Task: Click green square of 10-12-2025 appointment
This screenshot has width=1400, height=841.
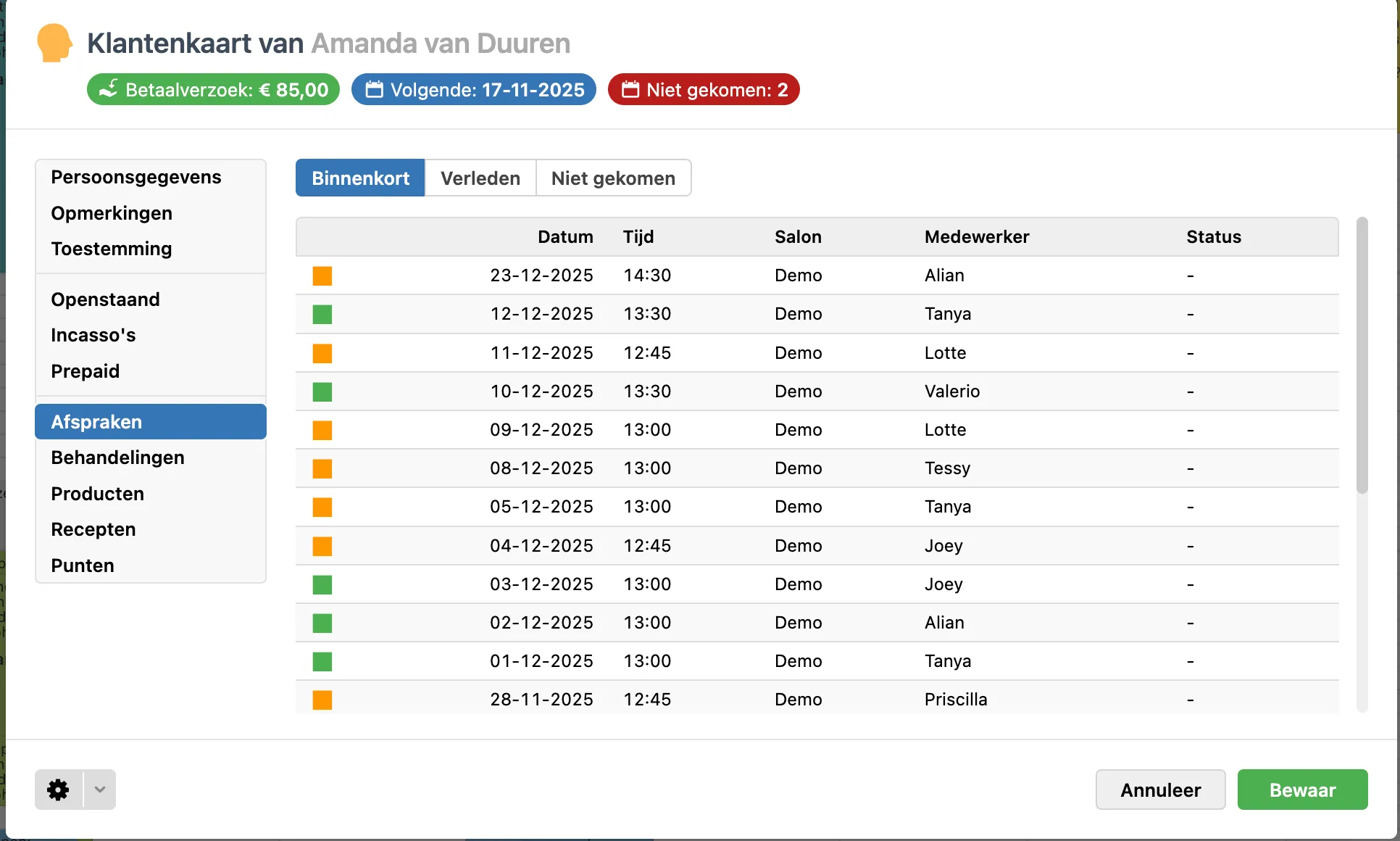Action: 322,391
